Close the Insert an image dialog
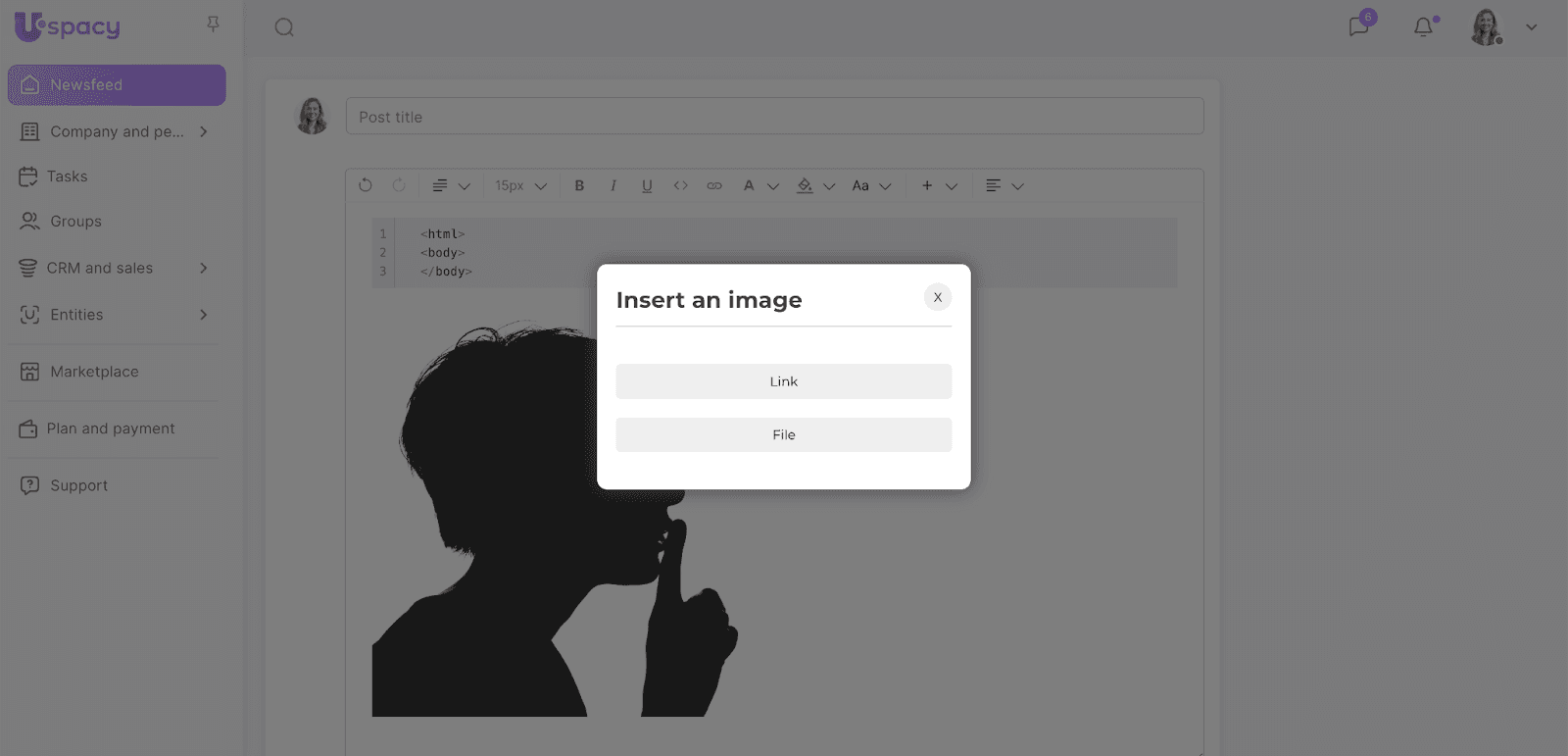This screenshot has width=1568, height=756. pyautogui.click(x=937, y=297)
